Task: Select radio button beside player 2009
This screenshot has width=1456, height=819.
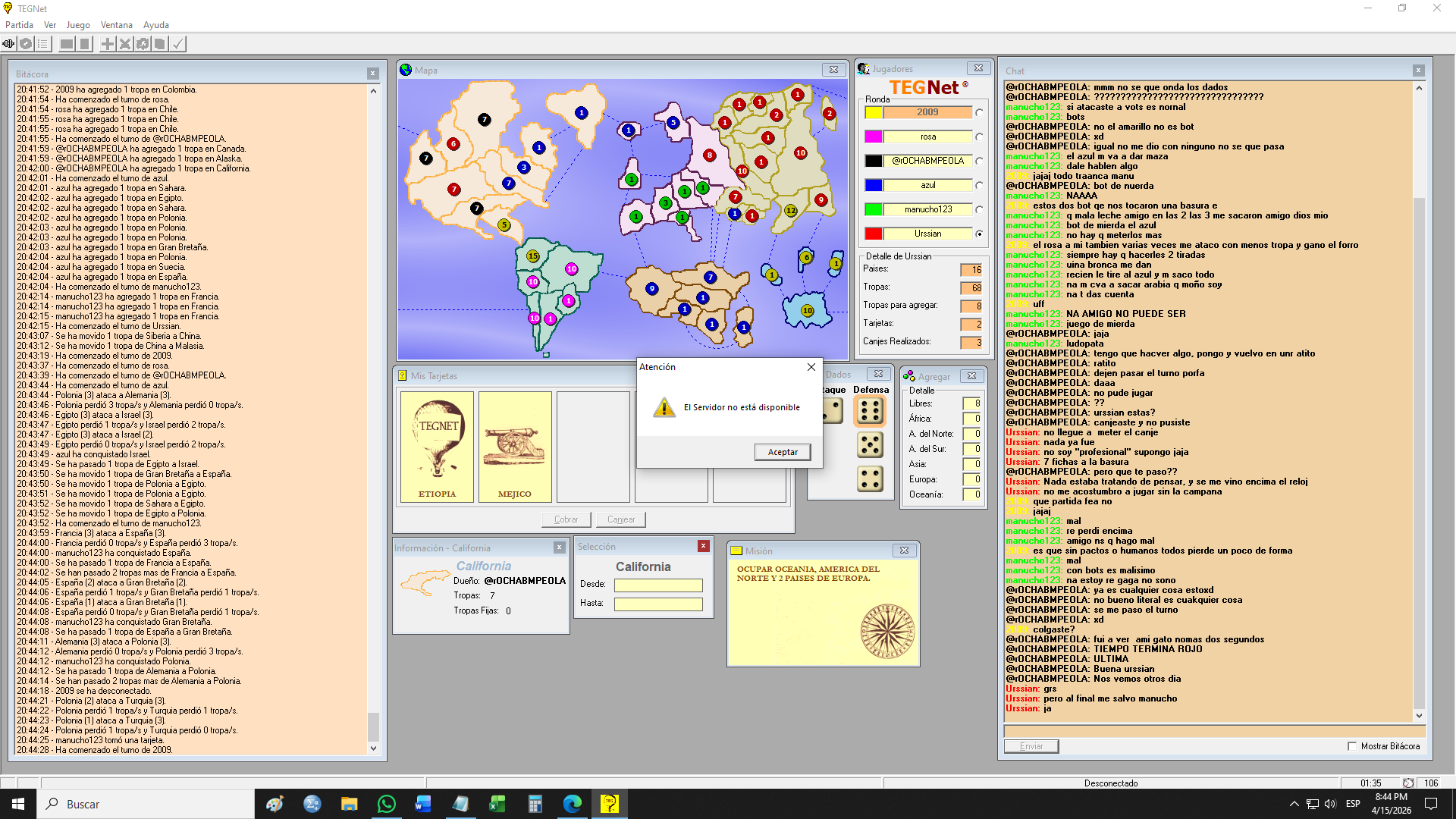Action: coord(979,113)
